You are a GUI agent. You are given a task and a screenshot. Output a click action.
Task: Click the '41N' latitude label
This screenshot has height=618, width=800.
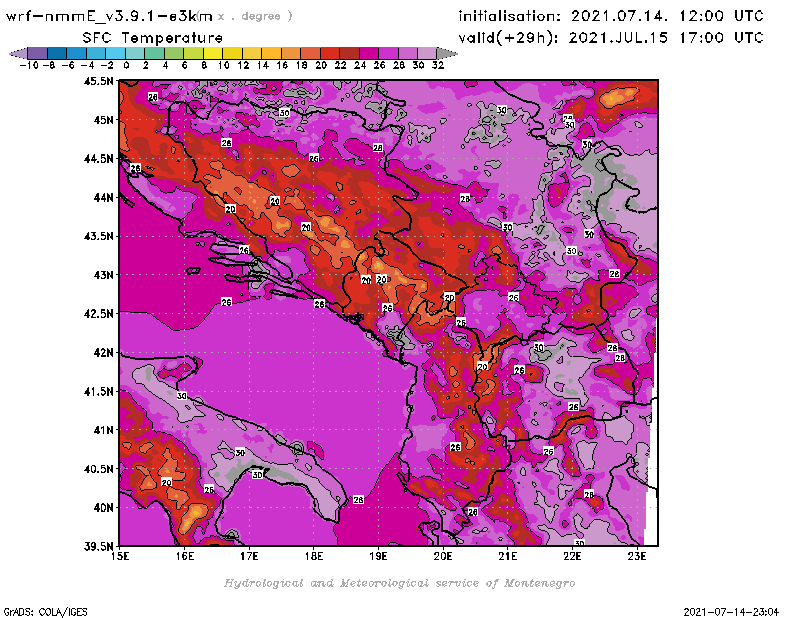pos(103,430)
